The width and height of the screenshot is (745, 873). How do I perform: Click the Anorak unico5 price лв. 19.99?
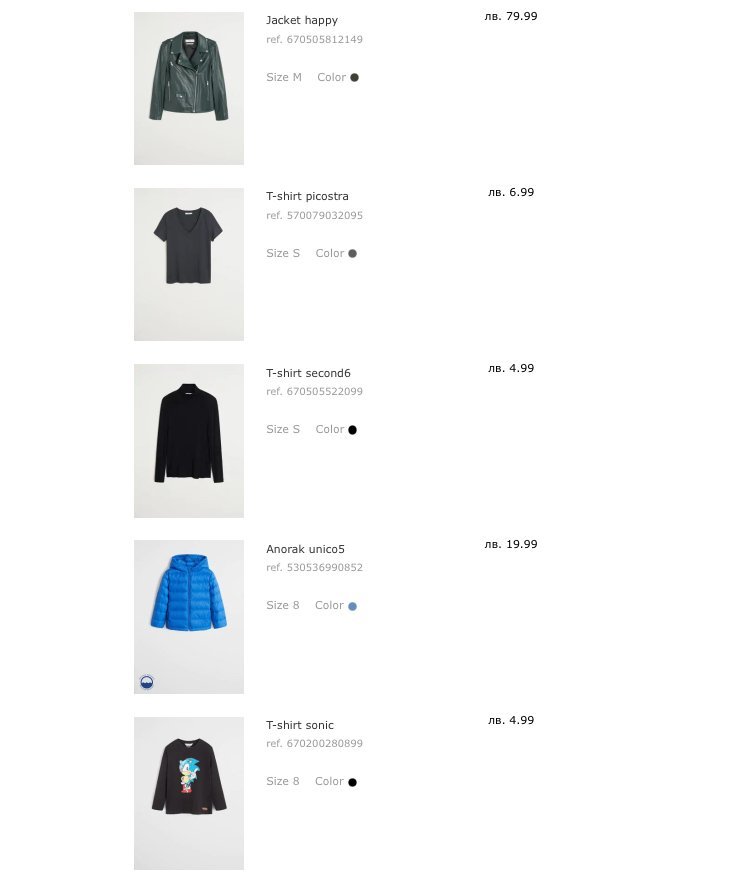pyautogui.click(x=511, y=544)
